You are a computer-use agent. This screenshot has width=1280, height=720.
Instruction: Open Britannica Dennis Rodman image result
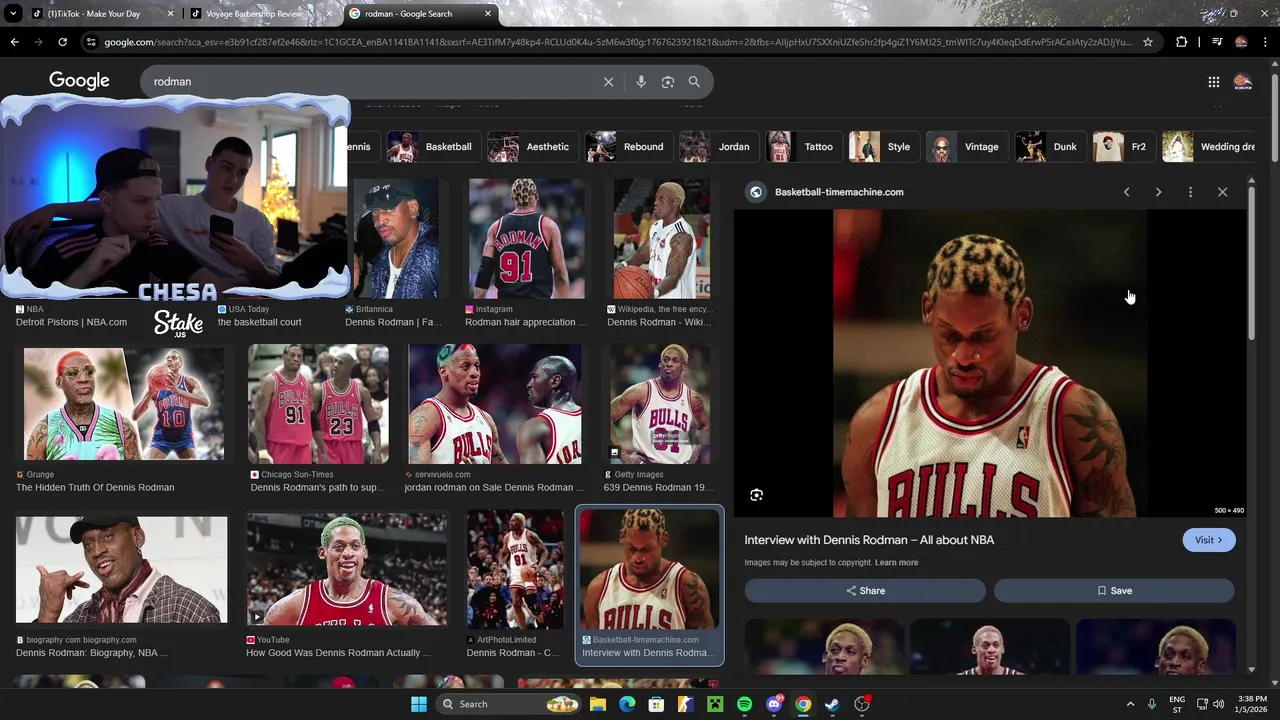coord(396,238)
